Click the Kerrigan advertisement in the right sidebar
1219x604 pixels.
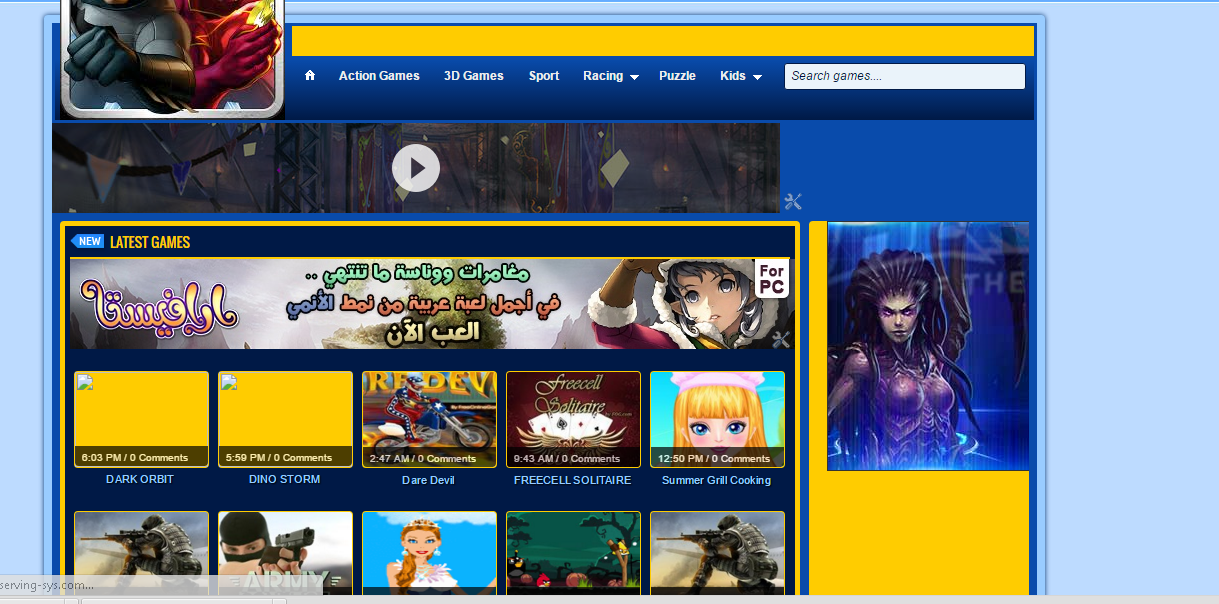pos(927,345)
